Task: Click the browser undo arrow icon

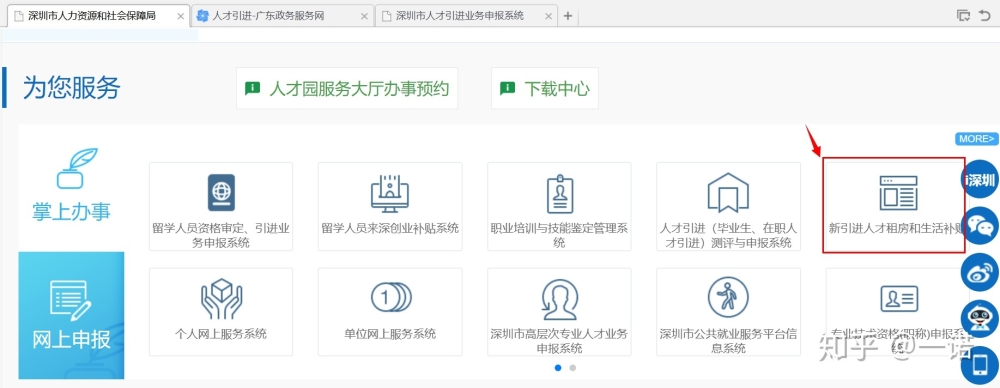Action: coord(986,16)
